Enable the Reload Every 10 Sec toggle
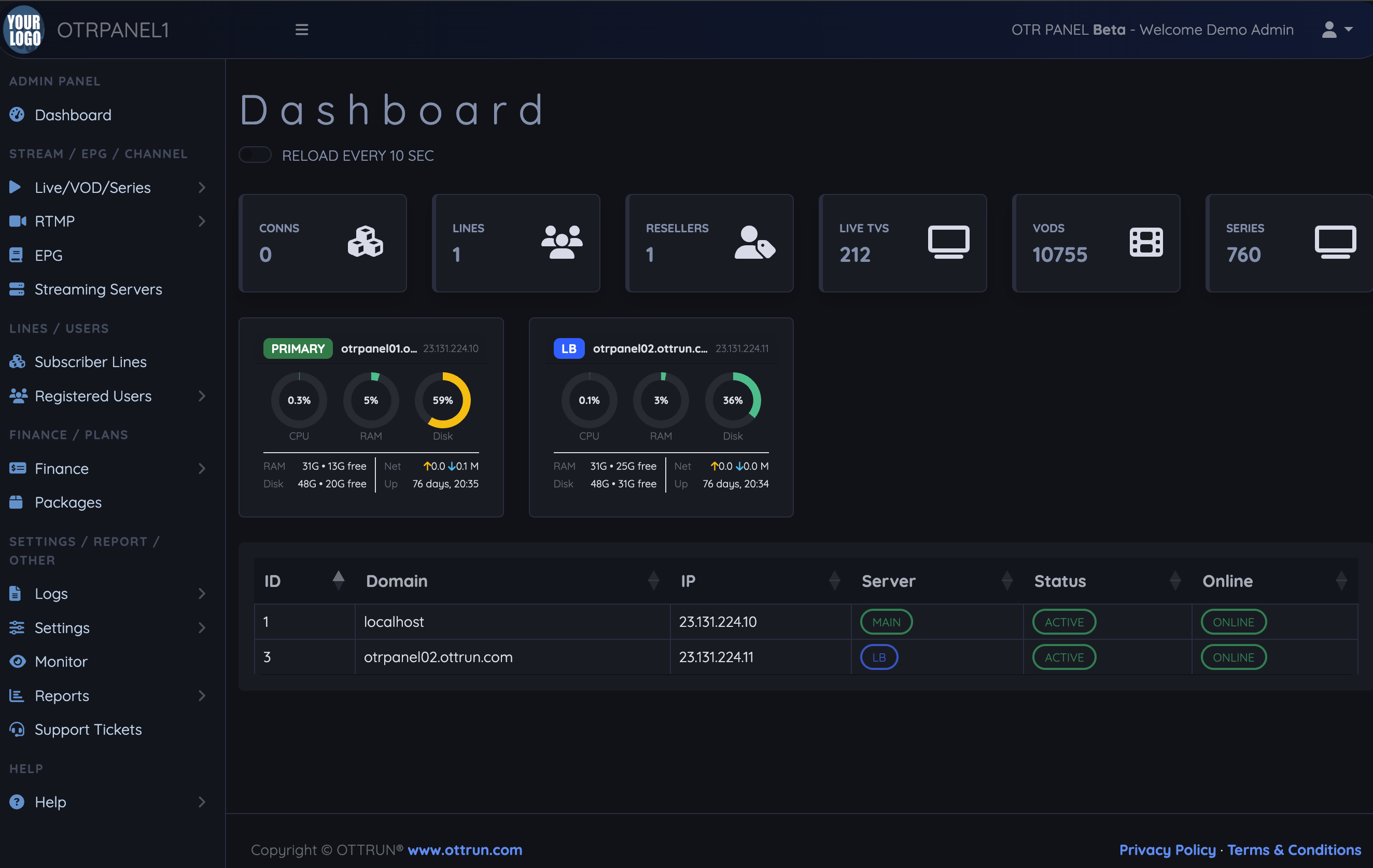This screenshot has width=1373, height=868. (x=255, y=155)
